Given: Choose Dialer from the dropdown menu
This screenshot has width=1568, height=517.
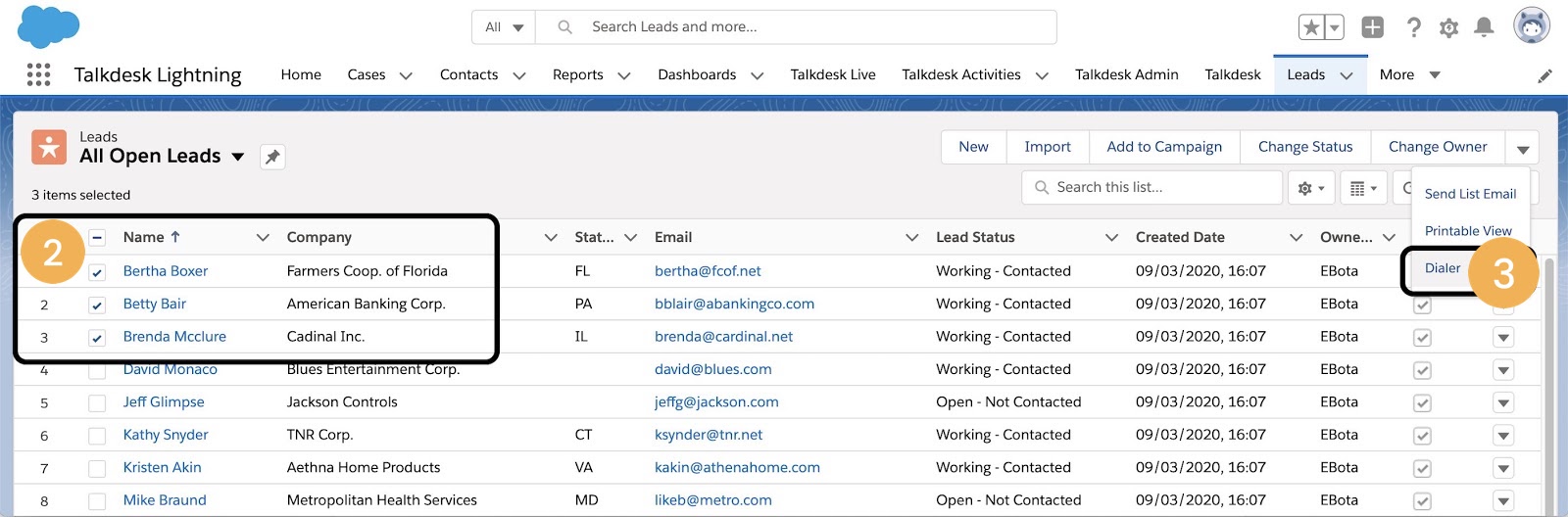Looking at the screenshot, I should tap(1443, 268).
